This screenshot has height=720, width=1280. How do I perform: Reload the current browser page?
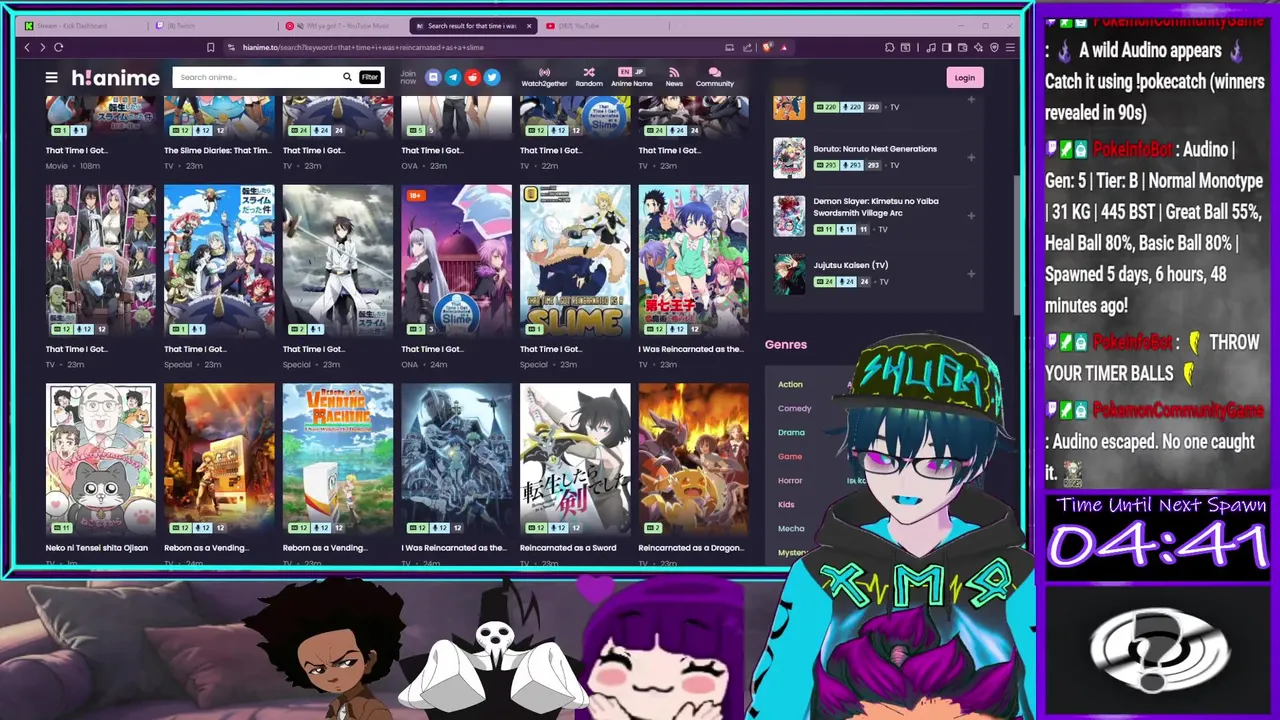click(x=59, y=47)
